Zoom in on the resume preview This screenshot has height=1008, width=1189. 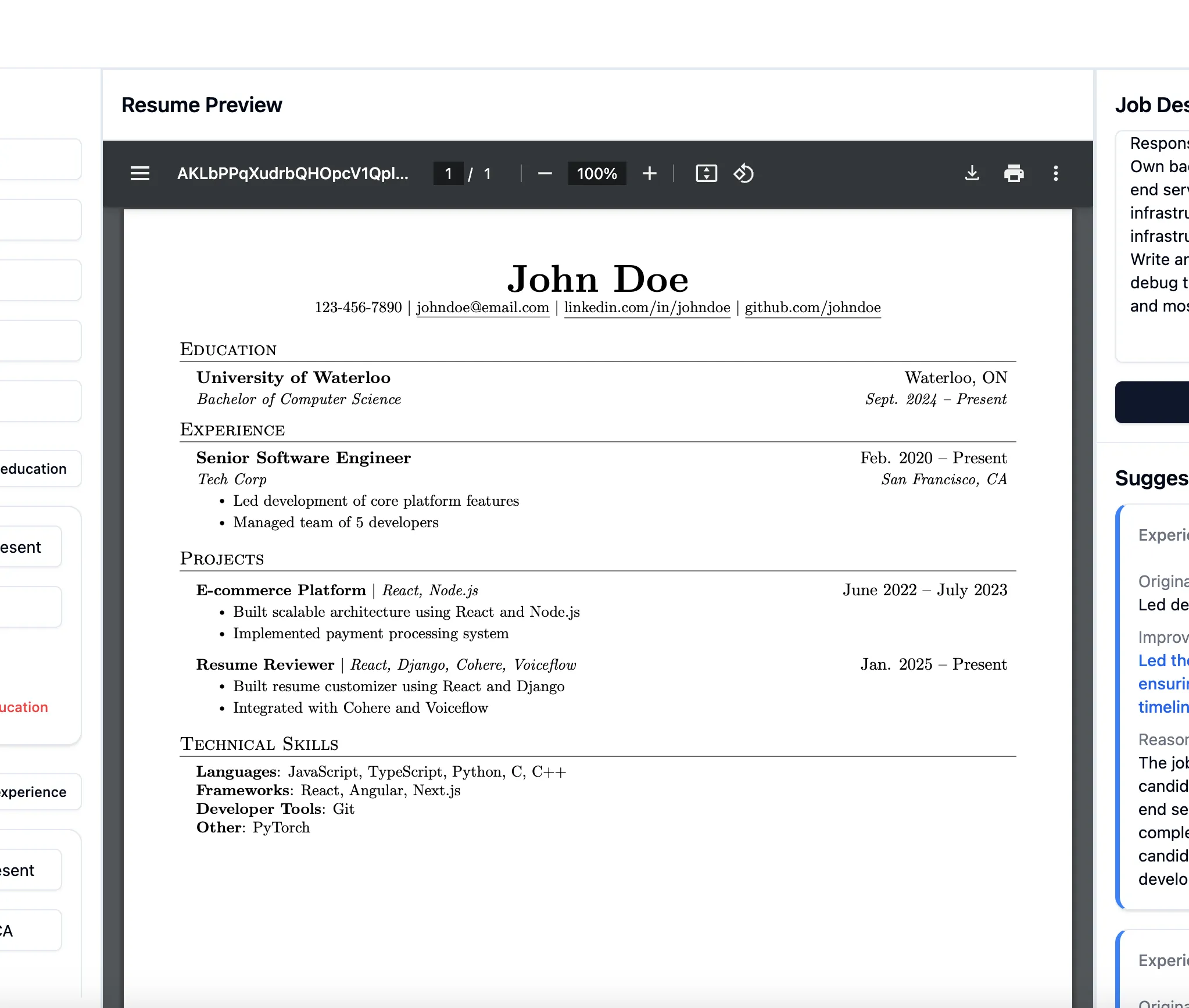coord(649,173)
